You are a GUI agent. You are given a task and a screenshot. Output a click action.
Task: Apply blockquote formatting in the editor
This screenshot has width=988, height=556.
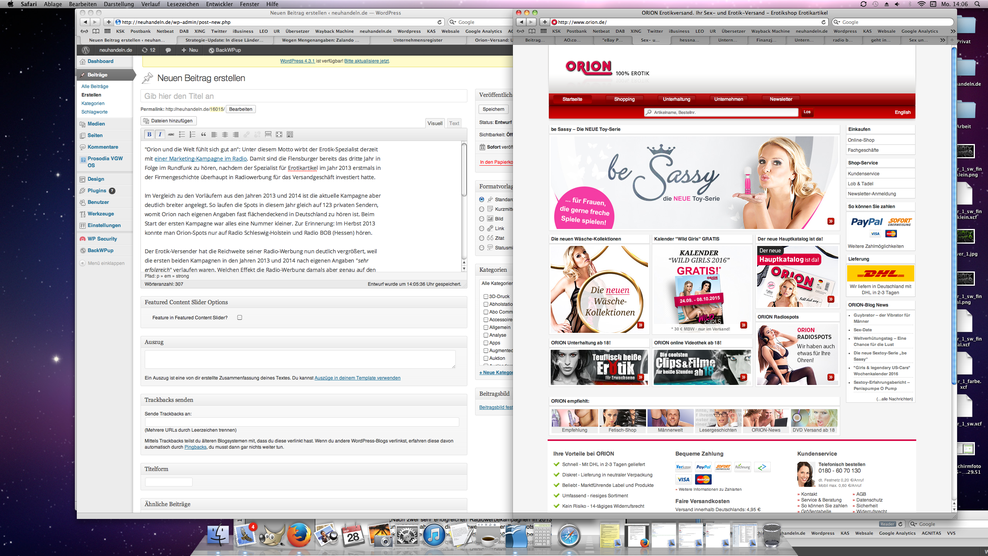pos(203,134)
